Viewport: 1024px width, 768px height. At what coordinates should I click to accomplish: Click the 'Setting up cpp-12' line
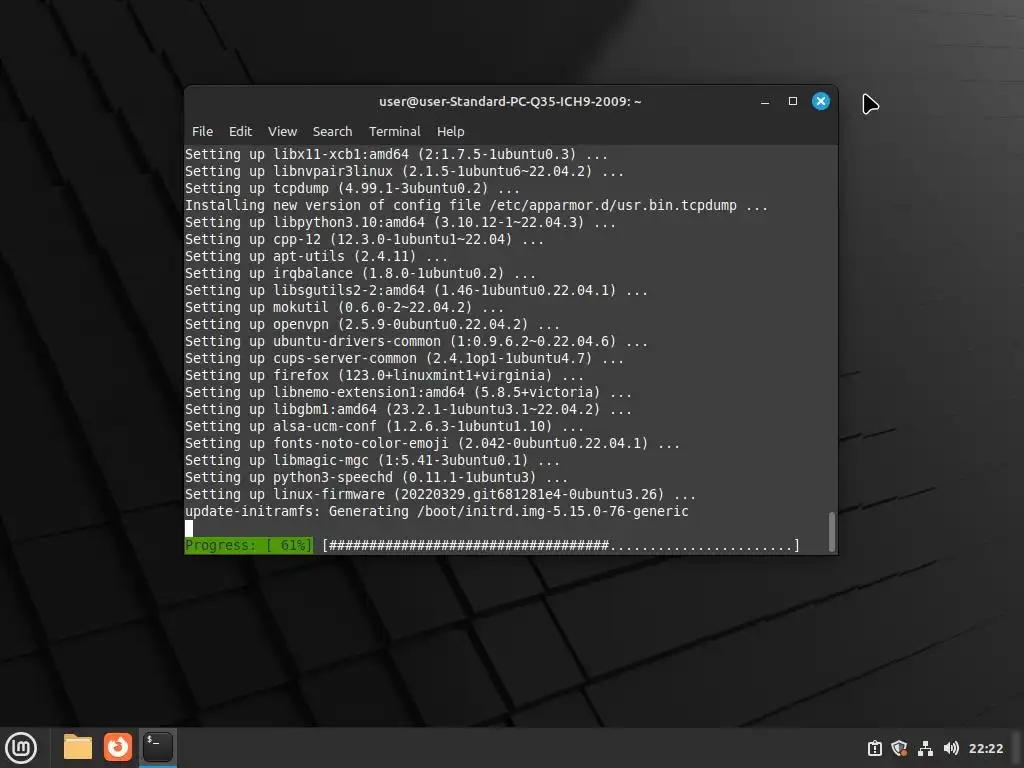tap(364, 240)
